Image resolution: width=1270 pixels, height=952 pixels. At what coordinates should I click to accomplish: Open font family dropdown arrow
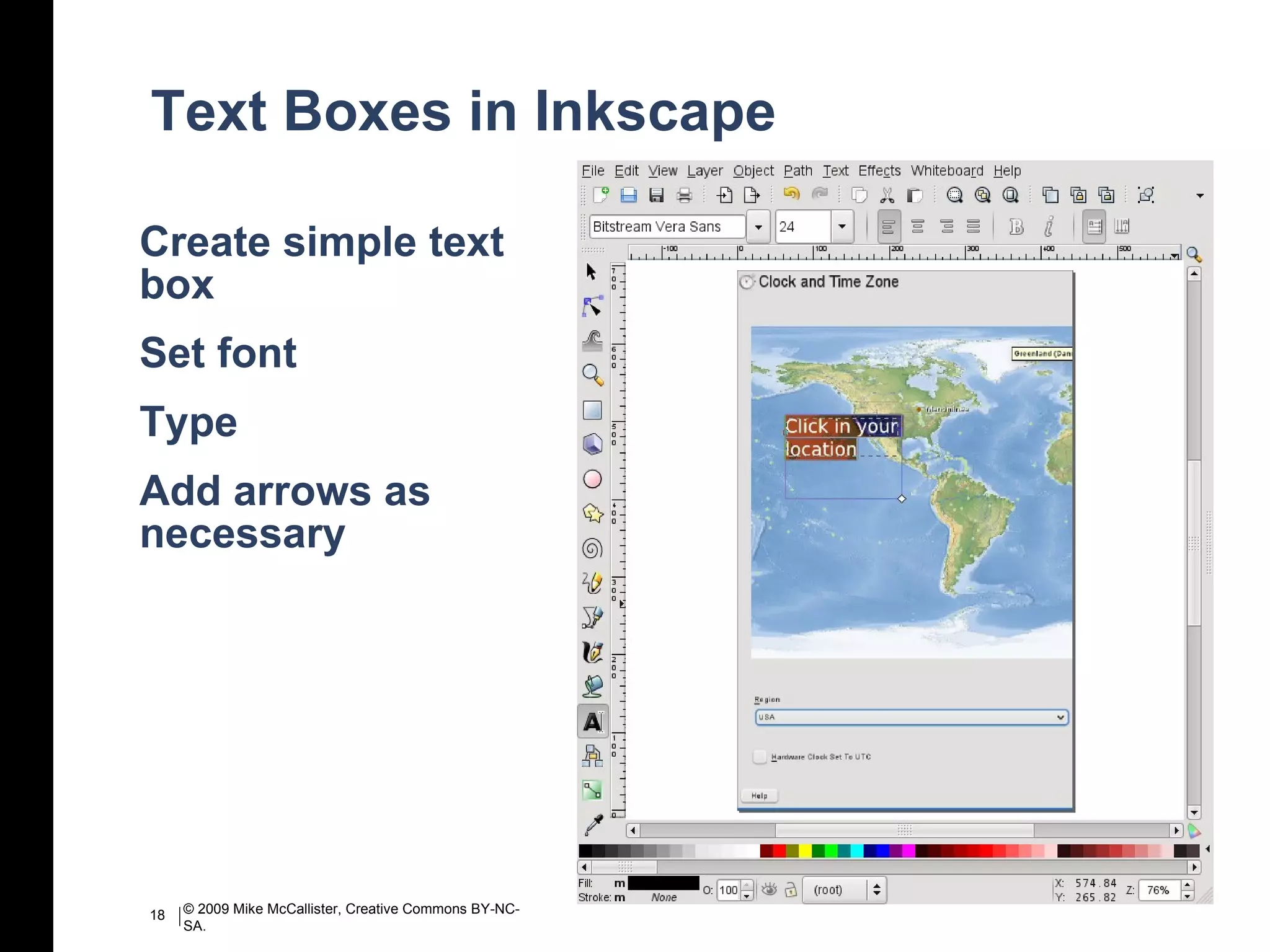click(758, 227)
